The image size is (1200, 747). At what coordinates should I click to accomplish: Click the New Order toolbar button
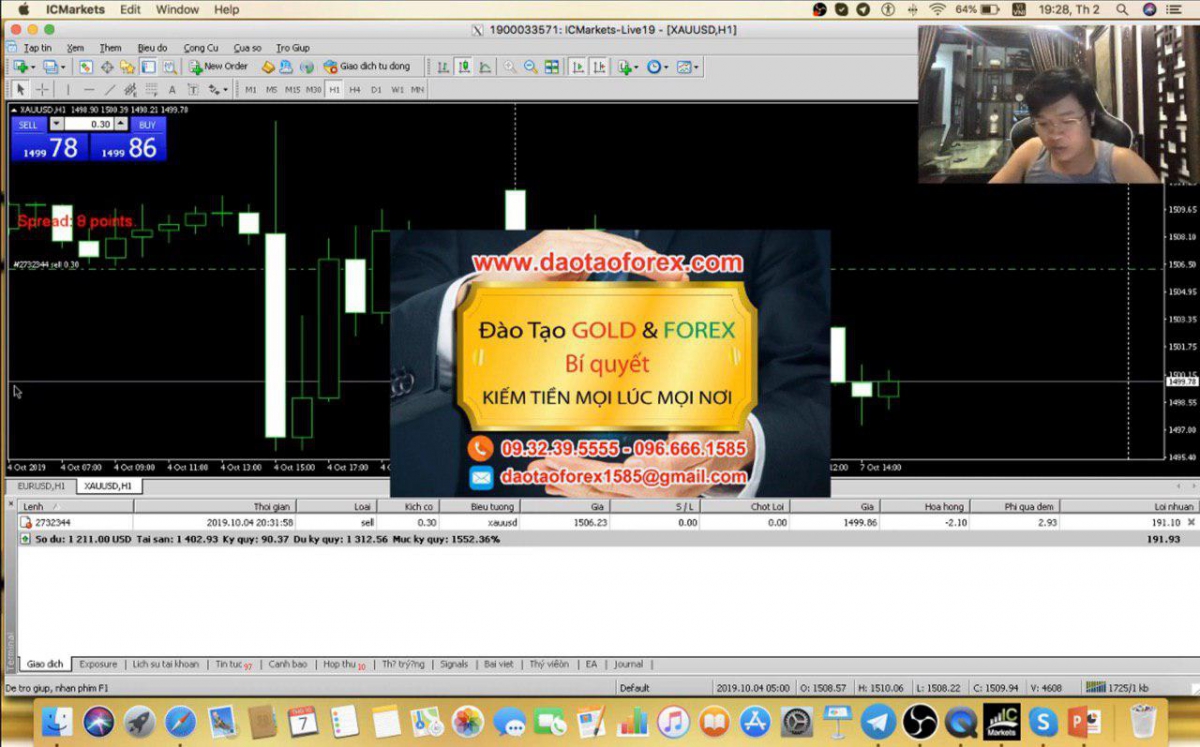[218, 67]
